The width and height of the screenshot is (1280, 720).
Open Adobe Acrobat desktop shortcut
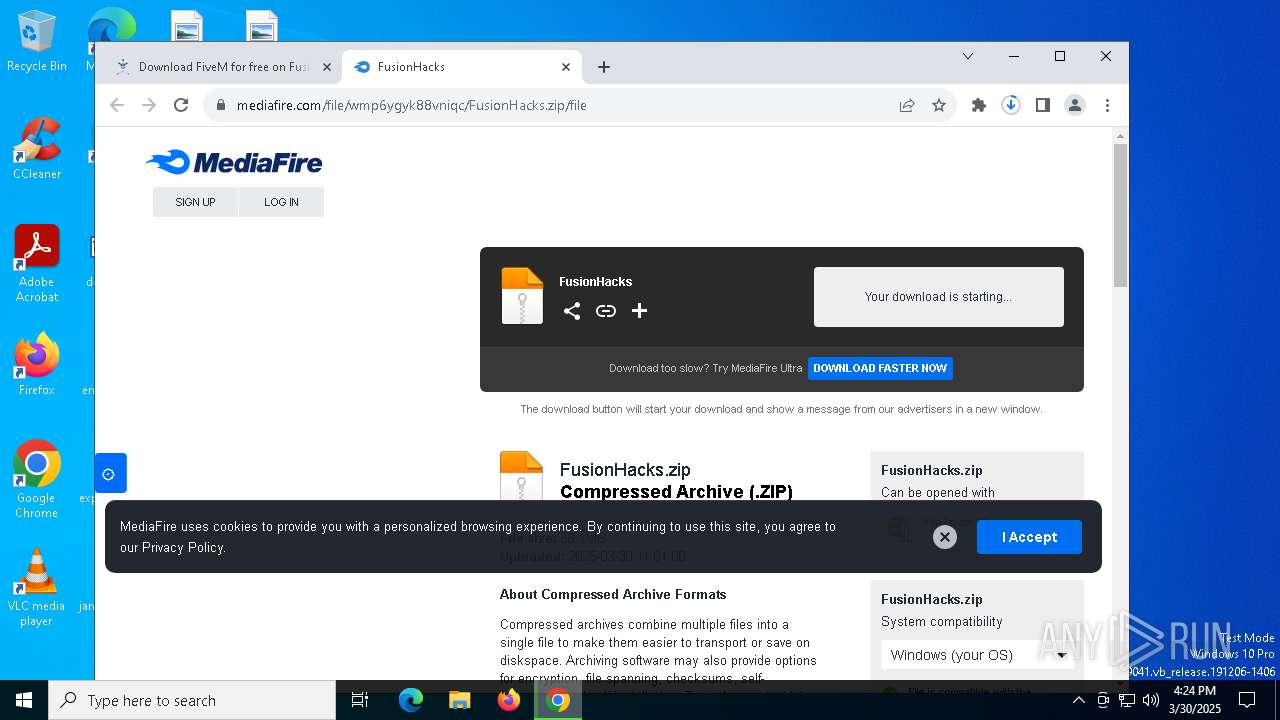coord(37,264)
